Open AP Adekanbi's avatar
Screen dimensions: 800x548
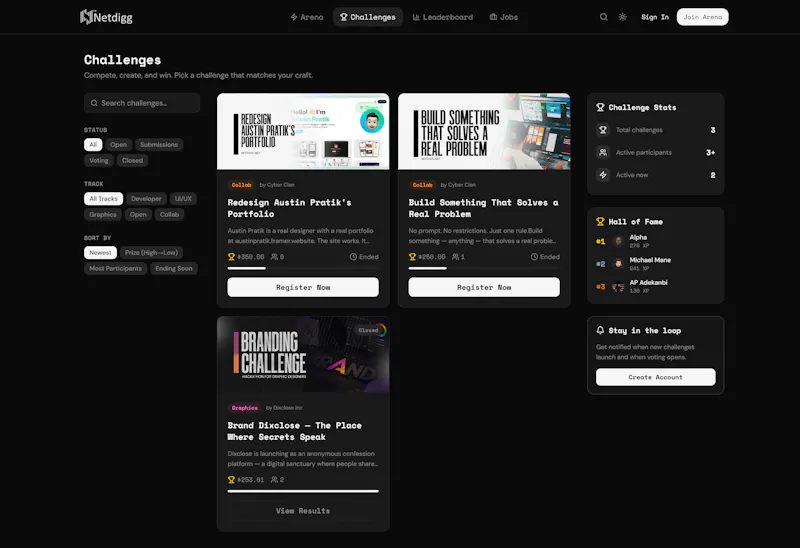(618, 287)
